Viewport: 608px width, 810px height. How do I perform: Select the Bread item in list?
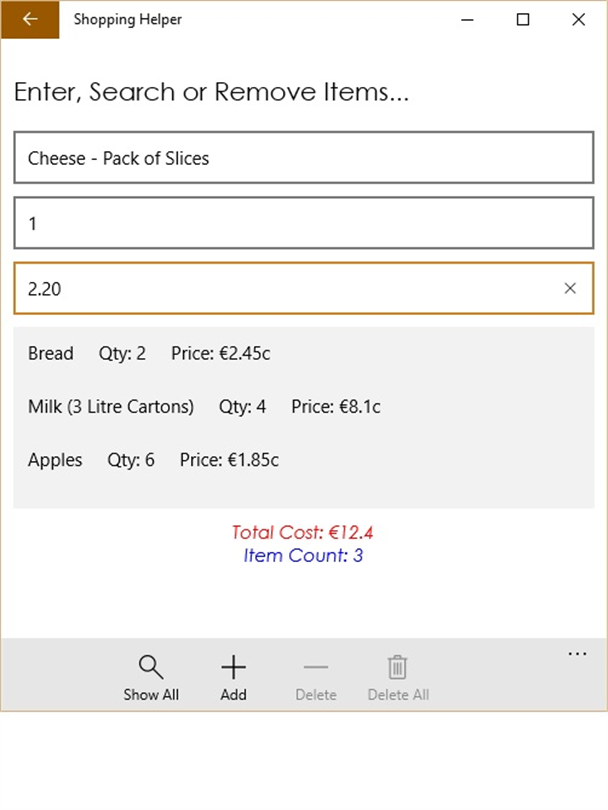(51, 353)
